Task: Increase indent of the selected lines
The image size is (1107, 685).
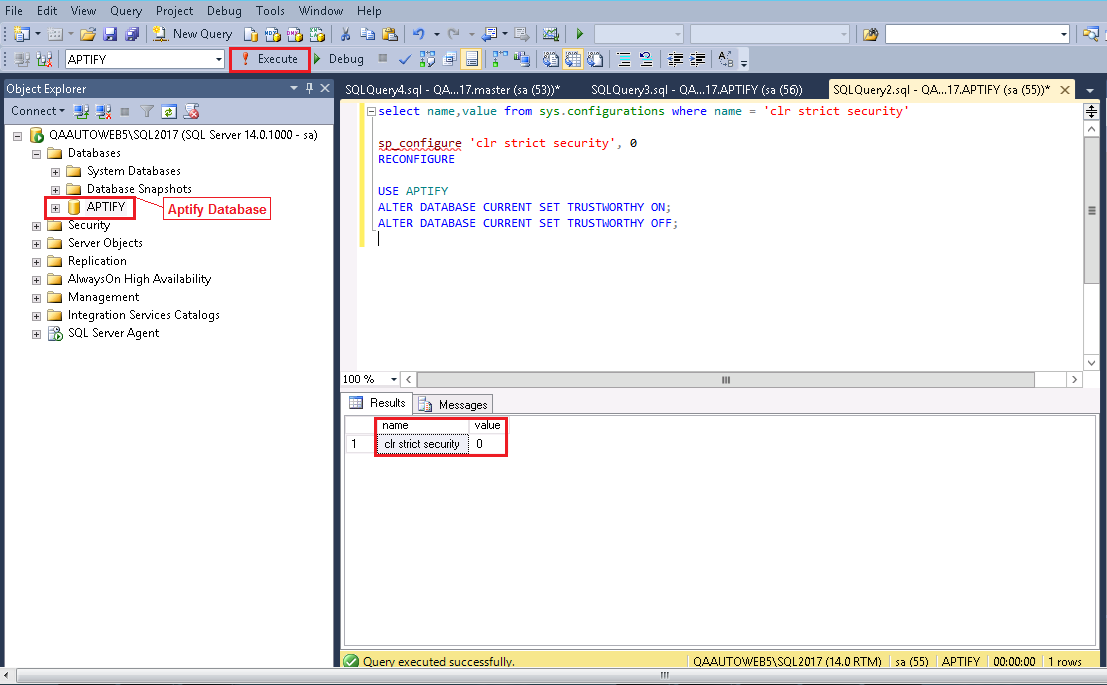Action: [x=698, y=59]
